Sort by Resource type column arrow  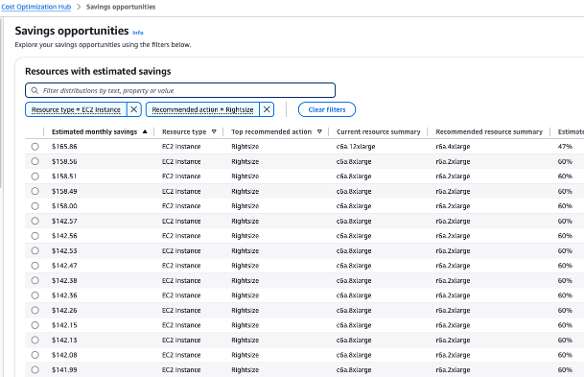(x=214, y=132)
